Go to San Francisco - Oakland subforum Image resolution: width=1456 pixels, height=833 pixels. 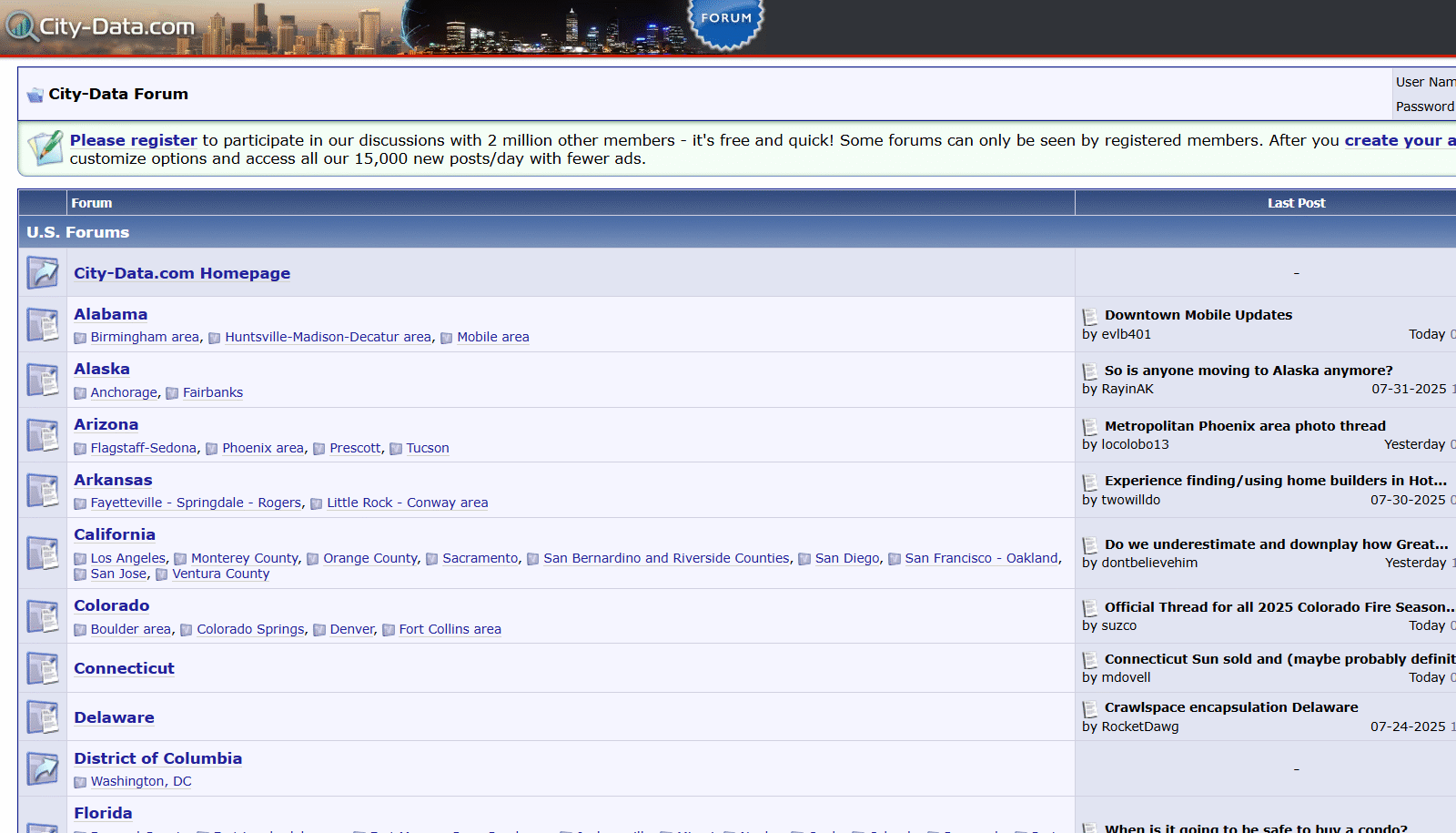click(981, 558)
